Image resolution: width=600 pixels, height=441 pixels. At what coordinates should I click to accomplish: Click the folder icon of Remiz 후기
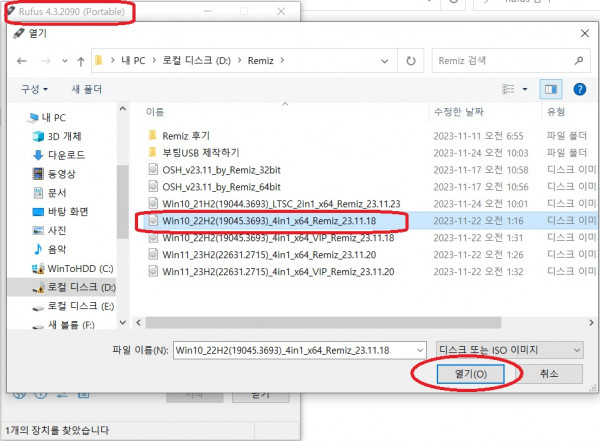pyautogui.click(x=152, y=135)
